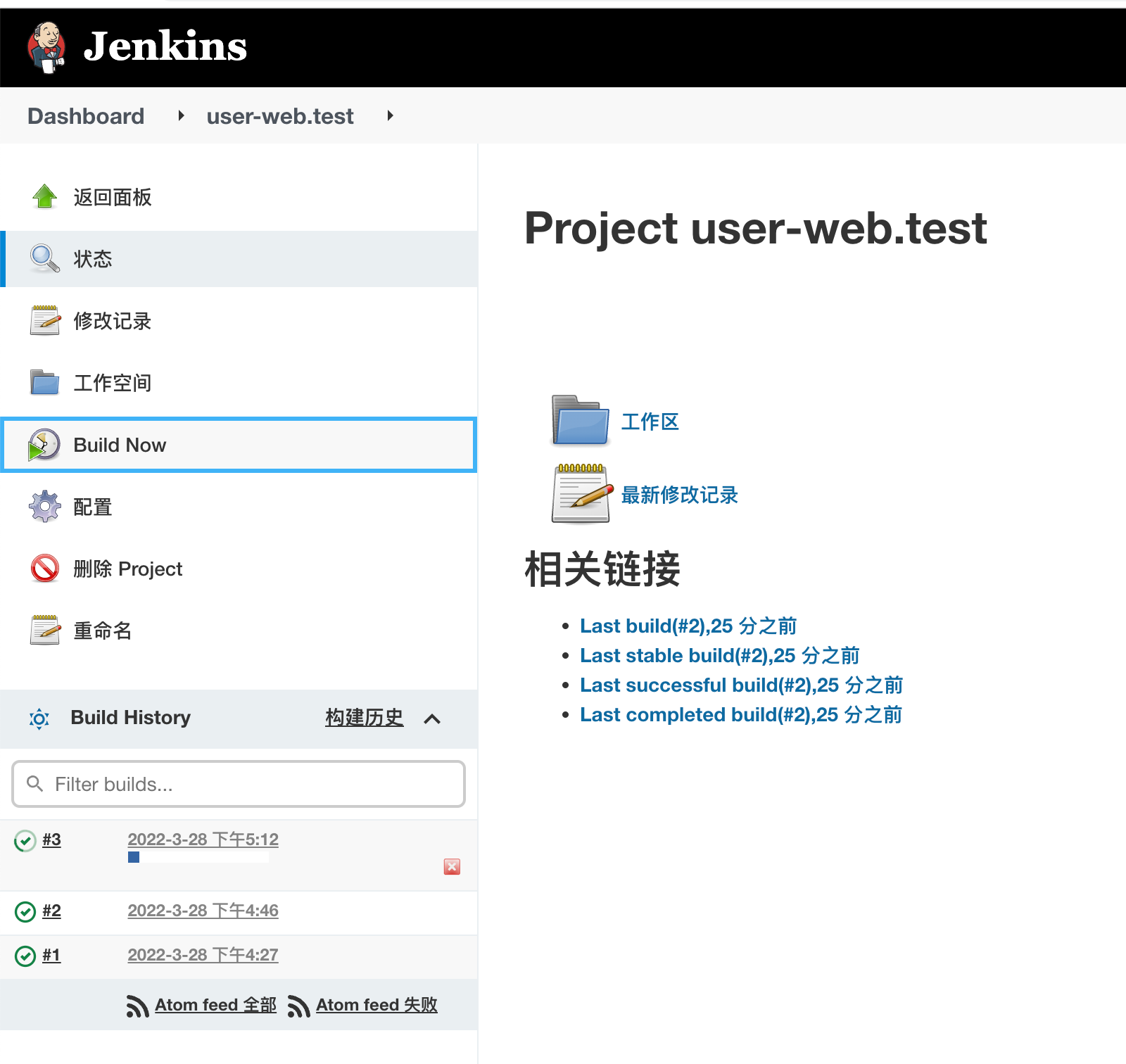This screenshot has width=1126, height=1064.
Task: Open build #3 link
Action: coord(51,840)
